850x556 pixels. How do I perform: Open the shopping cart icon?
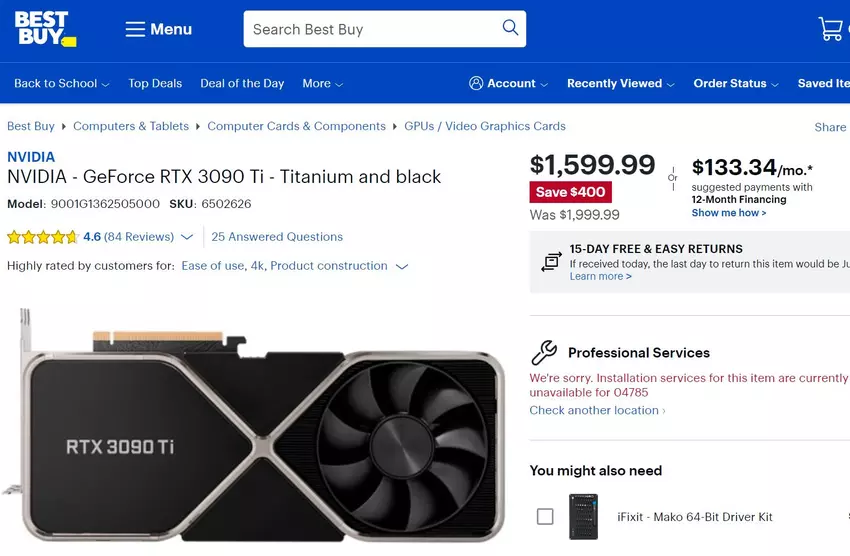(x=831, y=29)
